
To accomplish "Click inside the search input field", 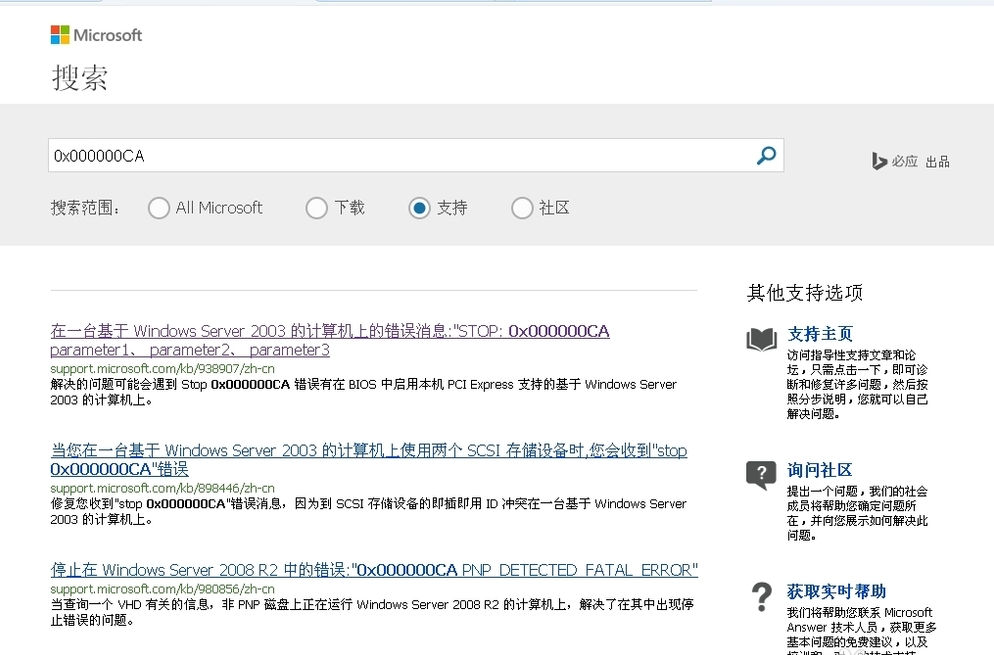I will pos(400,155).
